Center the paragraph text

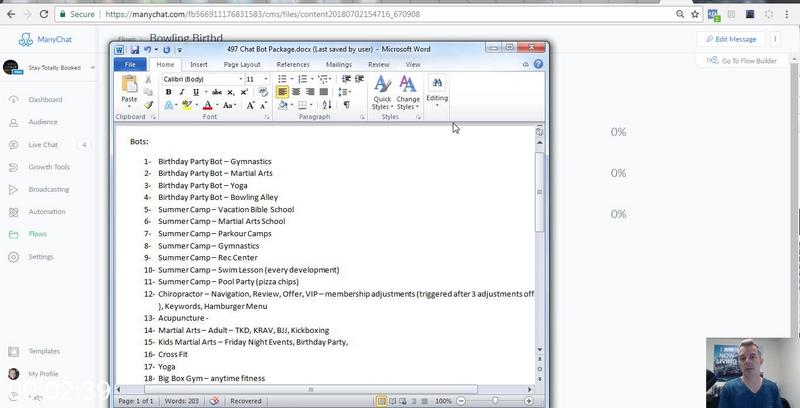coord(296,92)
